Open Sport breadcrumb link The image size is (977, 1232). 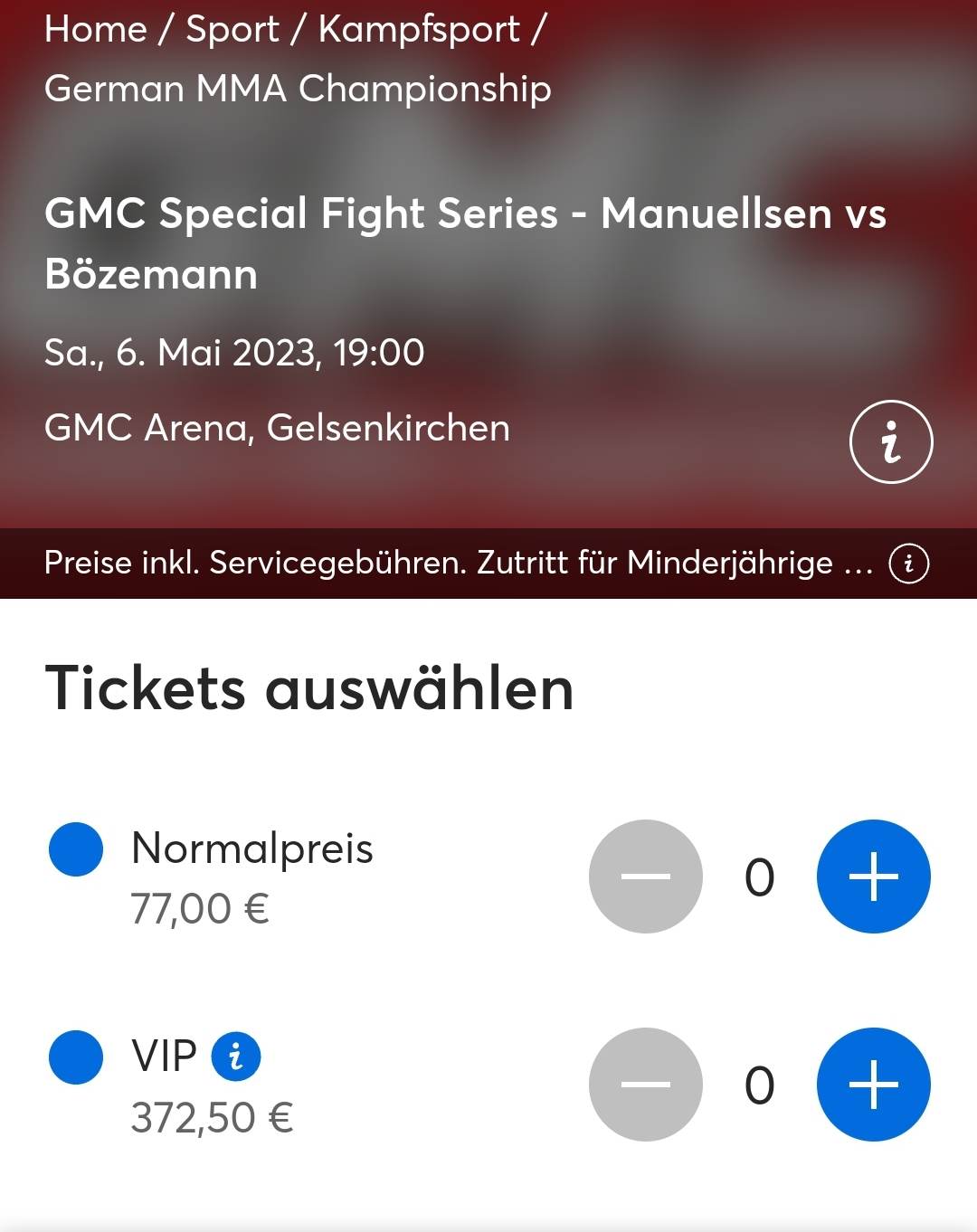point(232,29)
